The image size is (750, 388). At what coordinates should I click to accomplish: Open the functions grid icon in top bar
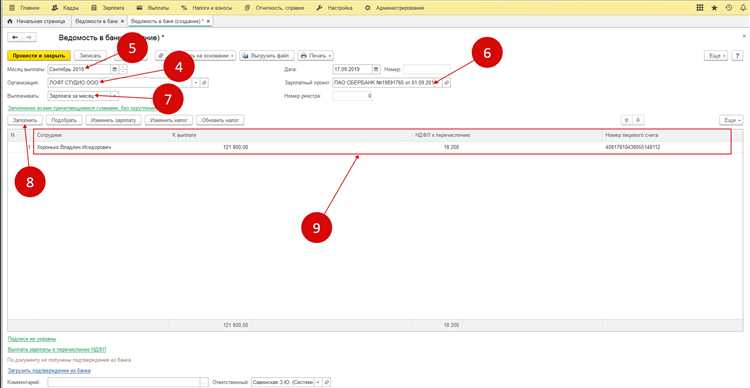(700, 8)
